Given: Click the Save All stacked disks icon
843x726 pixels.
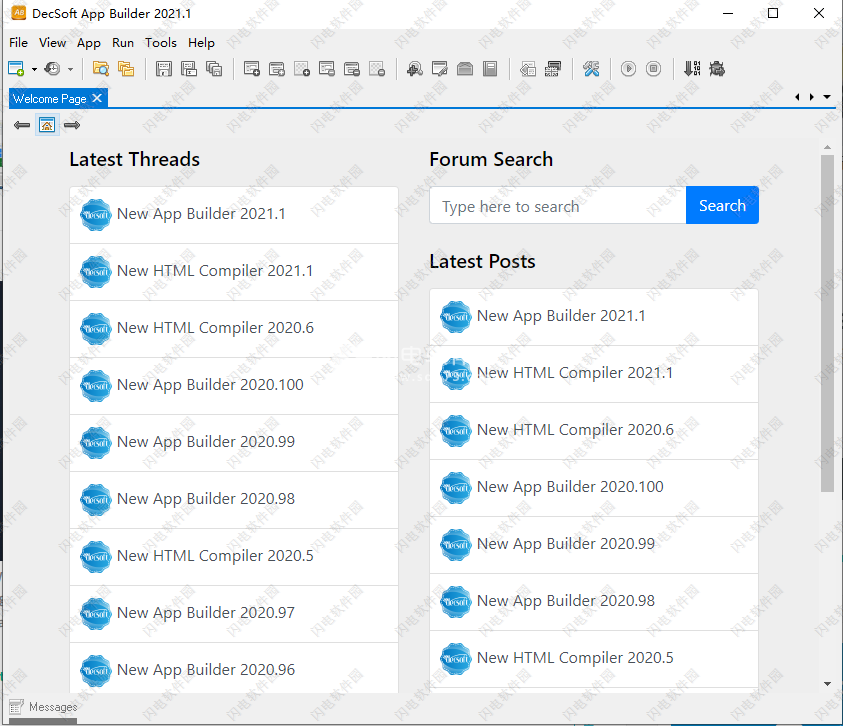Looking at the screenshot, I should [x=214, y=69].
